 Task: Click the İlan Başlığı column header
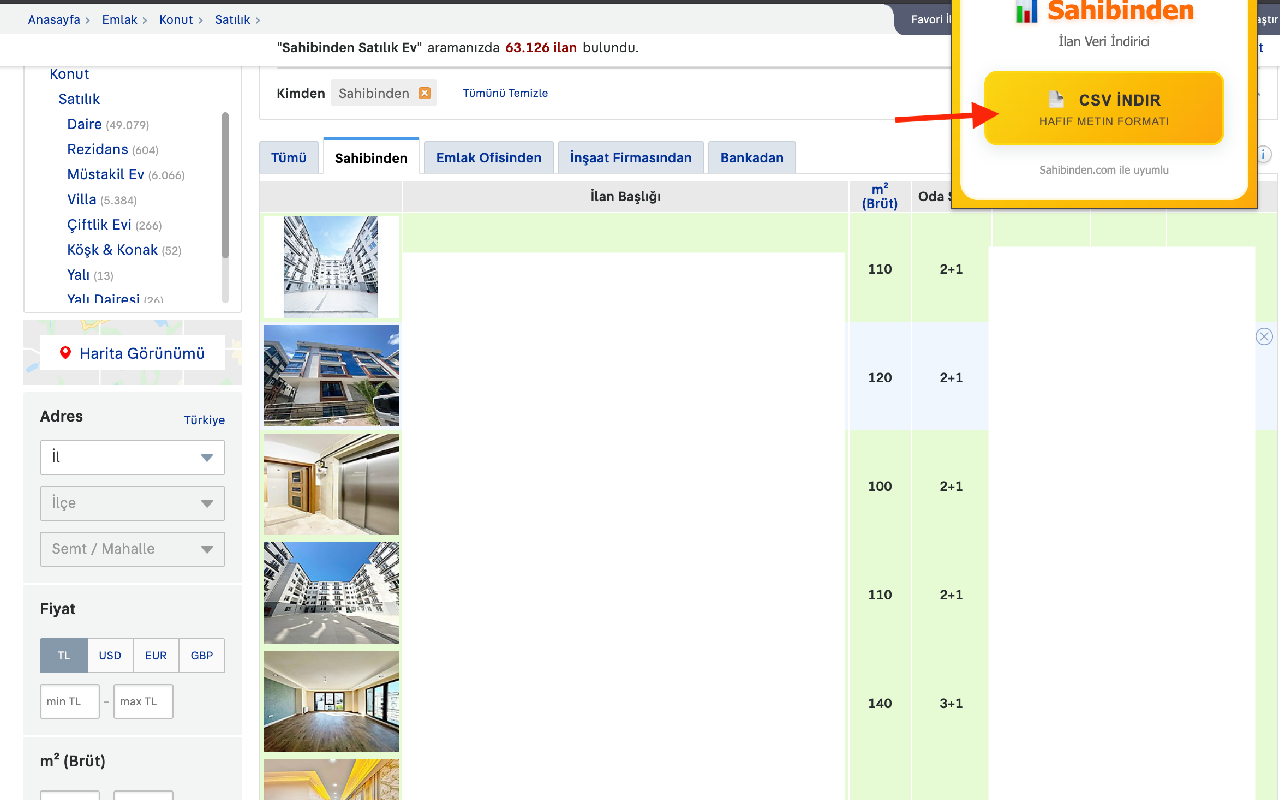pos(626,196)
